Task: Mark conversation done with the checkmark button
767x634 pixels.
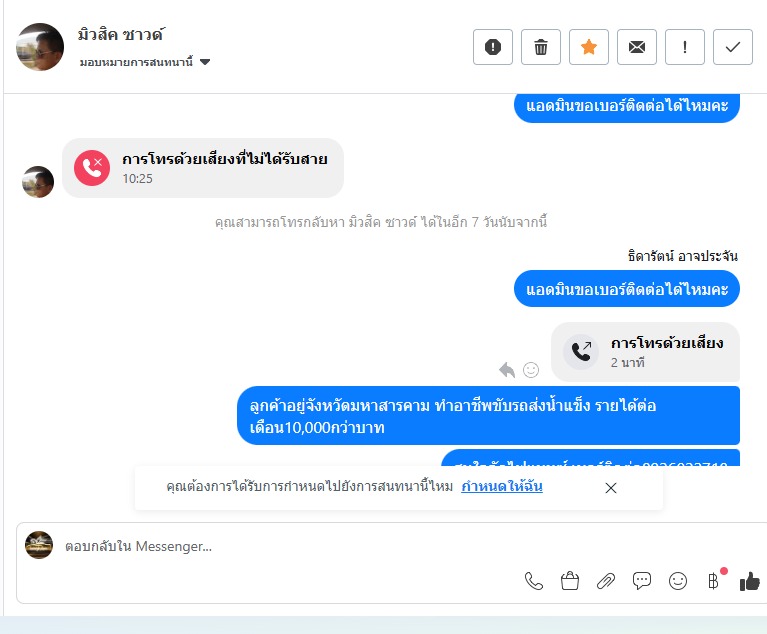Action: 732,47
